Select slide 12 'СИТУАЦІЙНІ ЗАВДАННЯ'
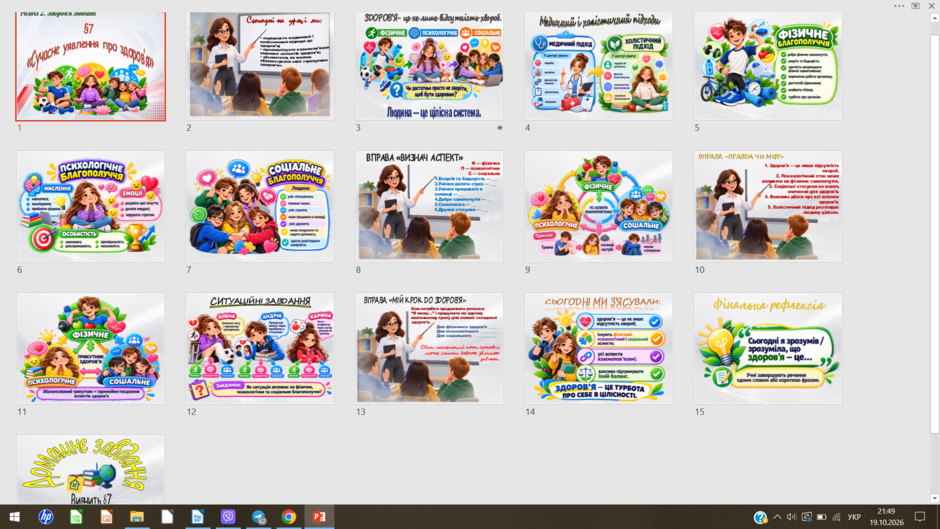940x529 pixels. point(260,348)
